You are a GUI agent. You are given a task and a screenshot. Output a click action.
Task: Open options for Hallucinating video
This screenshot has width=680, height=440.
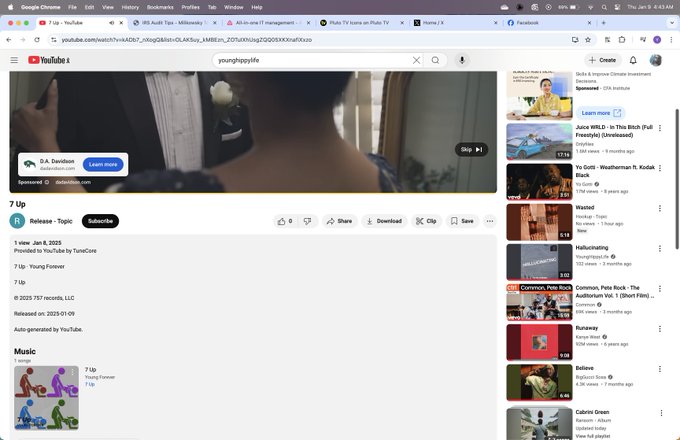click(660, 248)
